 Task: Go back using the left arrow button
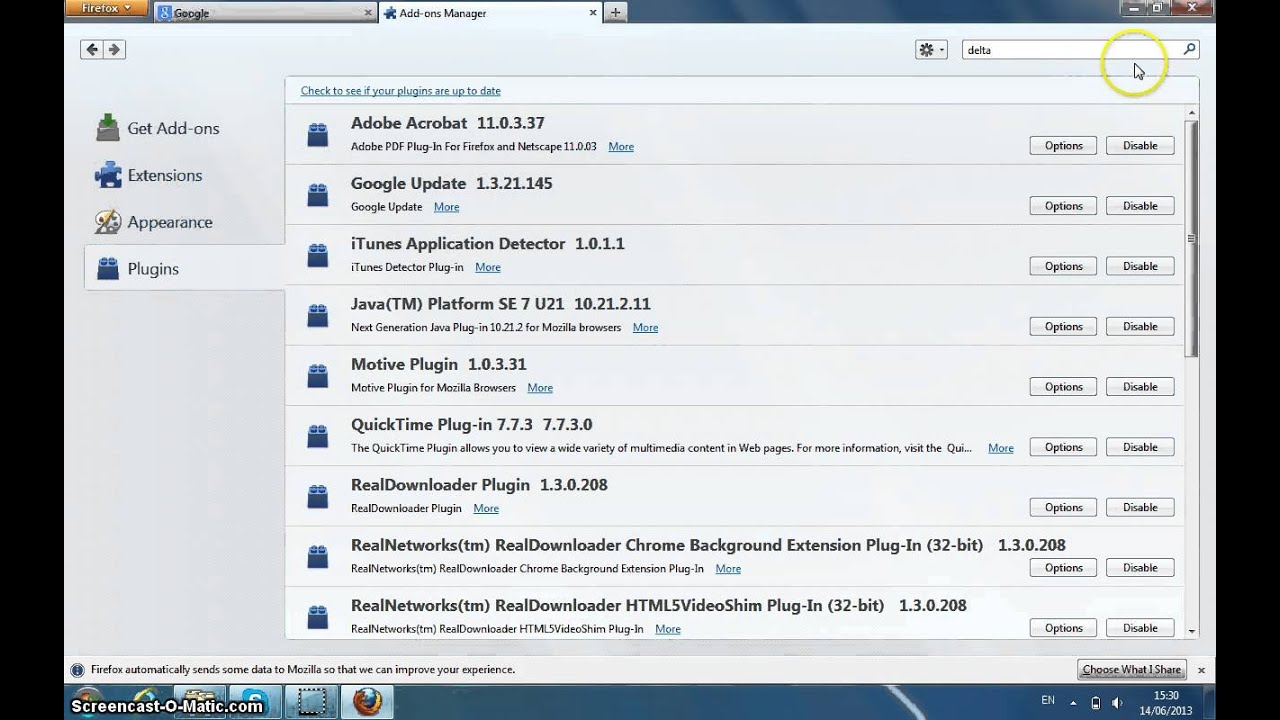[92, 49]
